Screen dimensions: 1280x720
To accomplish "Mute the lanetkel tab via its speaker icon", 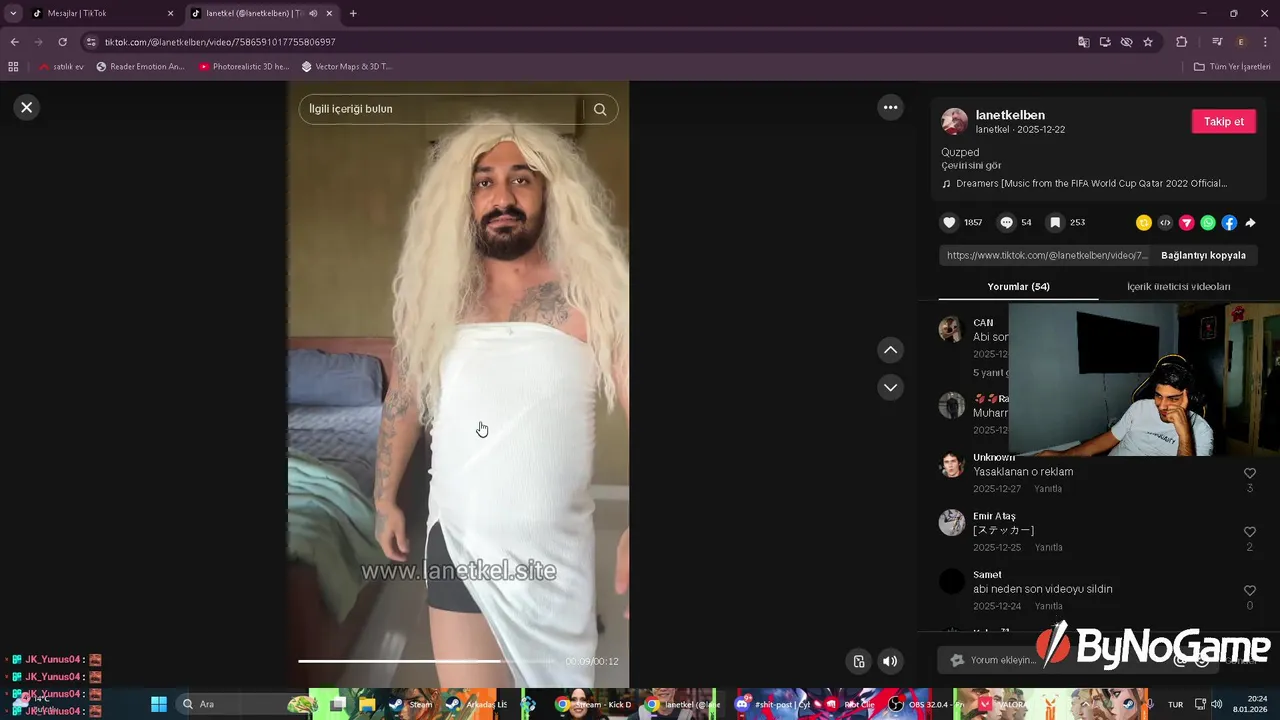I will tap(313, 13).
